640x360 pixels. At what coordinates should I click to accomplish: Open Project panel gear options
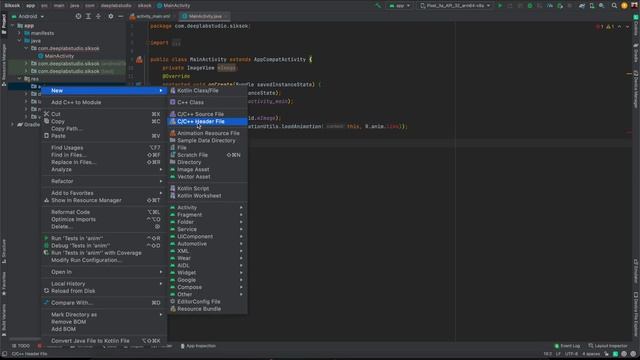pyautogui.click(x=111, y=16)
